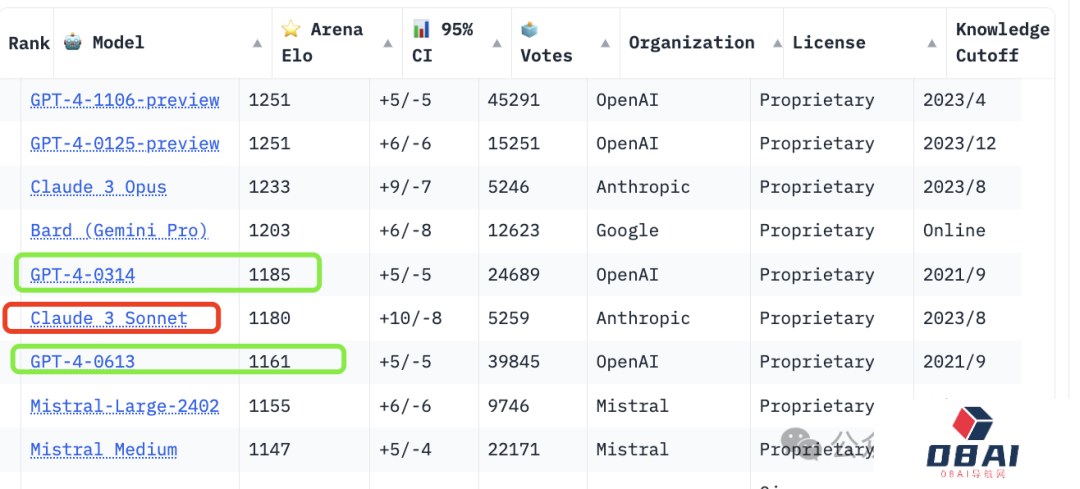
Task: Open the Bard (Gemini Pro) link
Action: [x=119, y=231]
